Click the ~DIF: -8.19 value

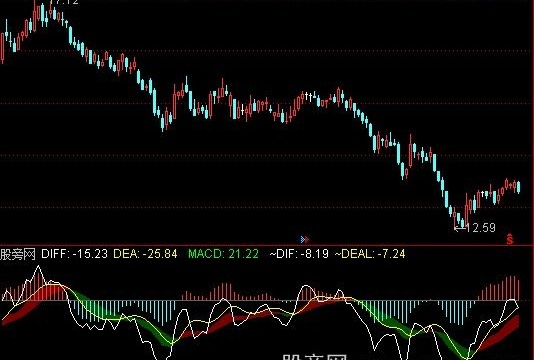(299, 254)
